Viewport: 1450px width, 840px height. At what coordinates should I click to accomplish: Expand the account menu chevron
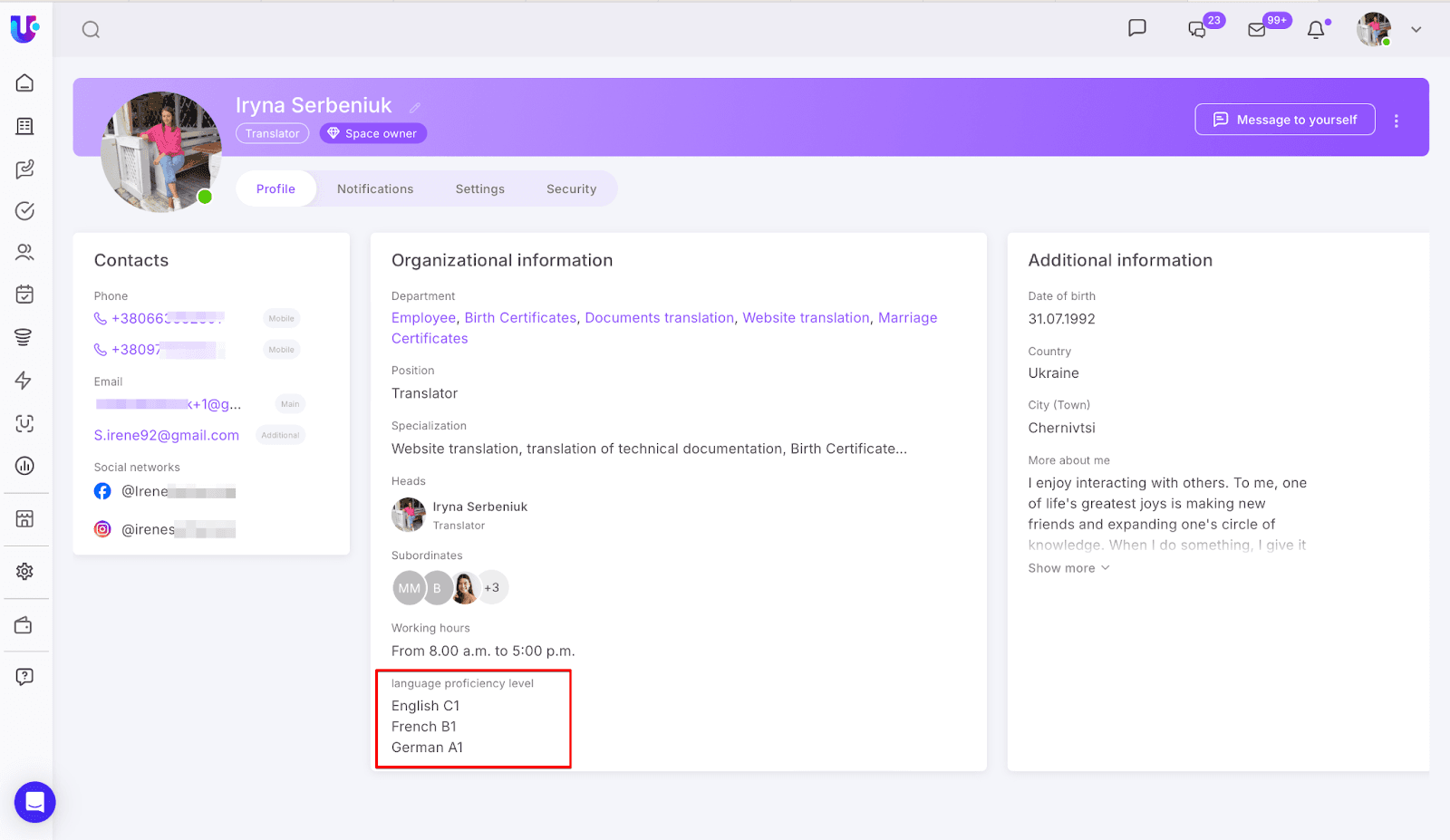click(1416, 30)
